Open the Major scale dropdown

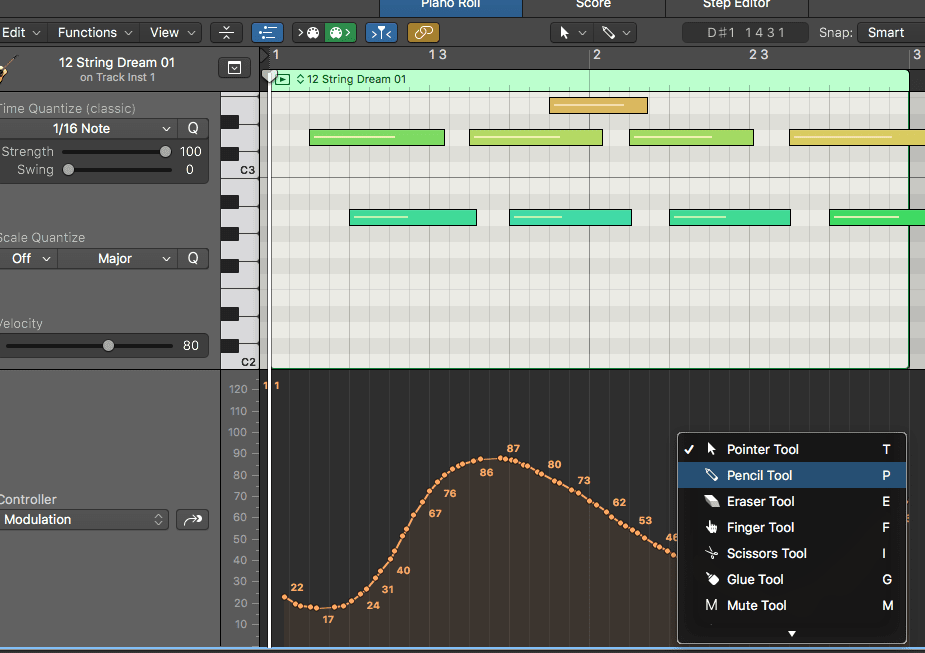coord(117,258)
